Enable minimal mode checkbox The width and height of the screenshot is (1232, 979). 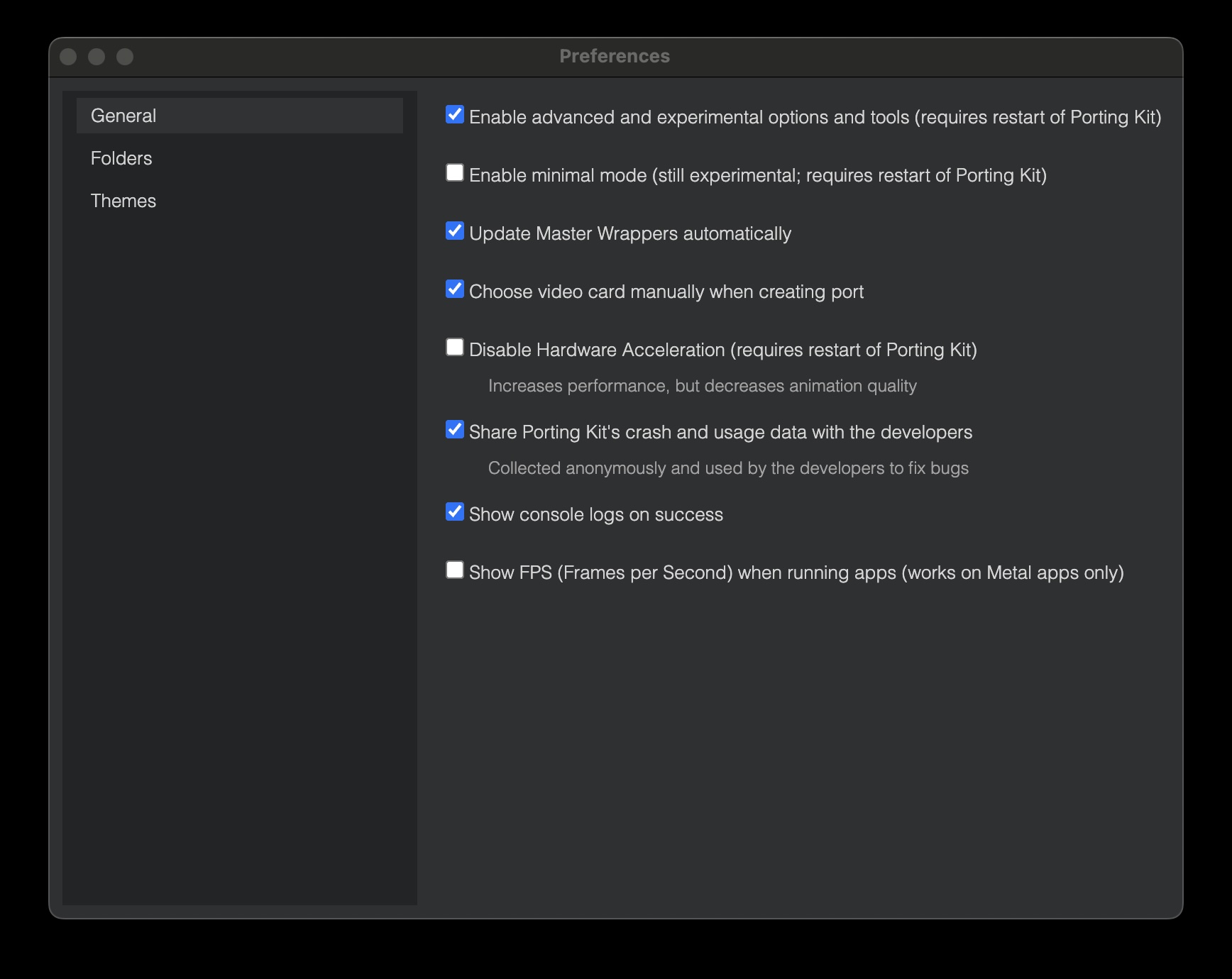(455, 173)
